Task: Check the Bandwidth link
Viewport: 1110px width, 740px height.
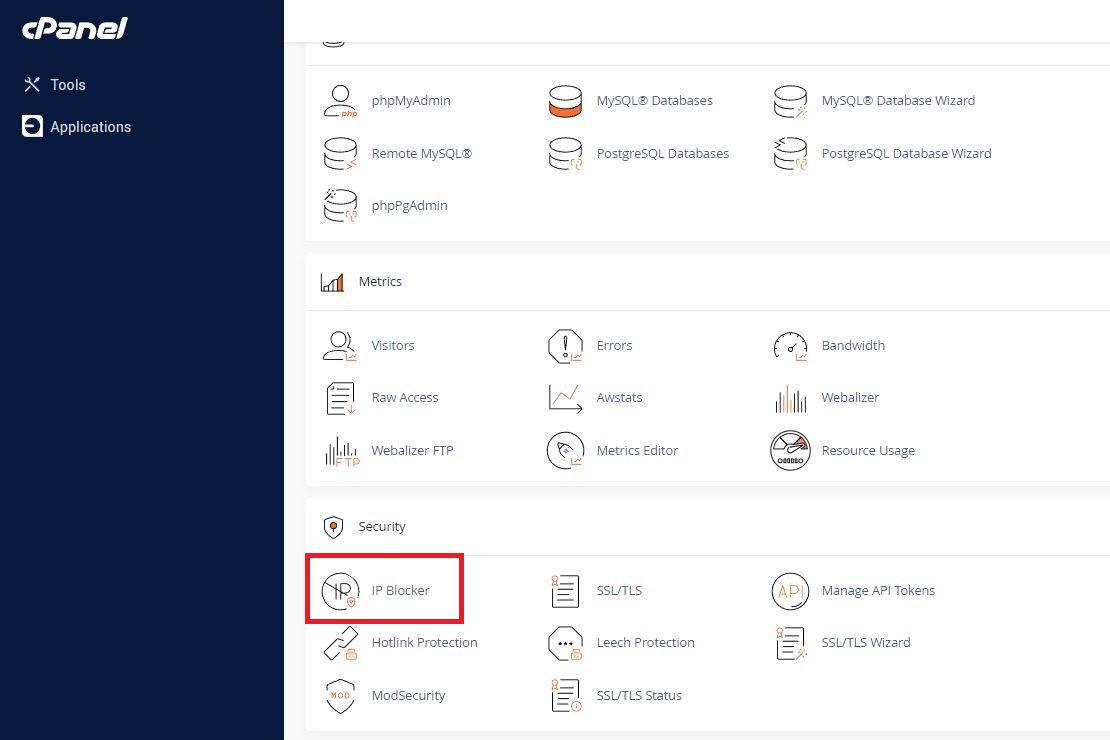Action: [853, 346]
